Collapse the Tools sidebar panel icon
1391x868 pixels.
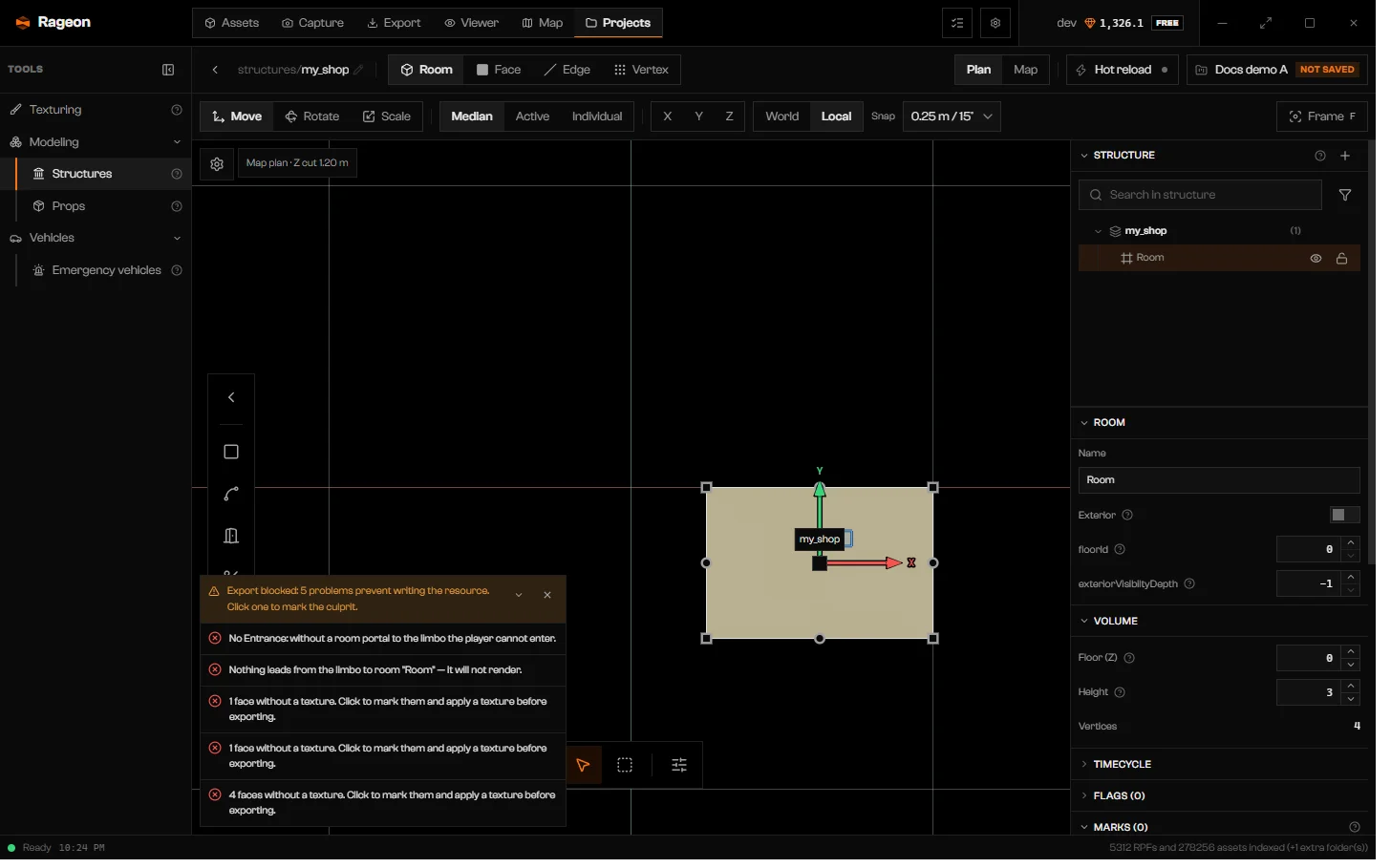[170, 70]
